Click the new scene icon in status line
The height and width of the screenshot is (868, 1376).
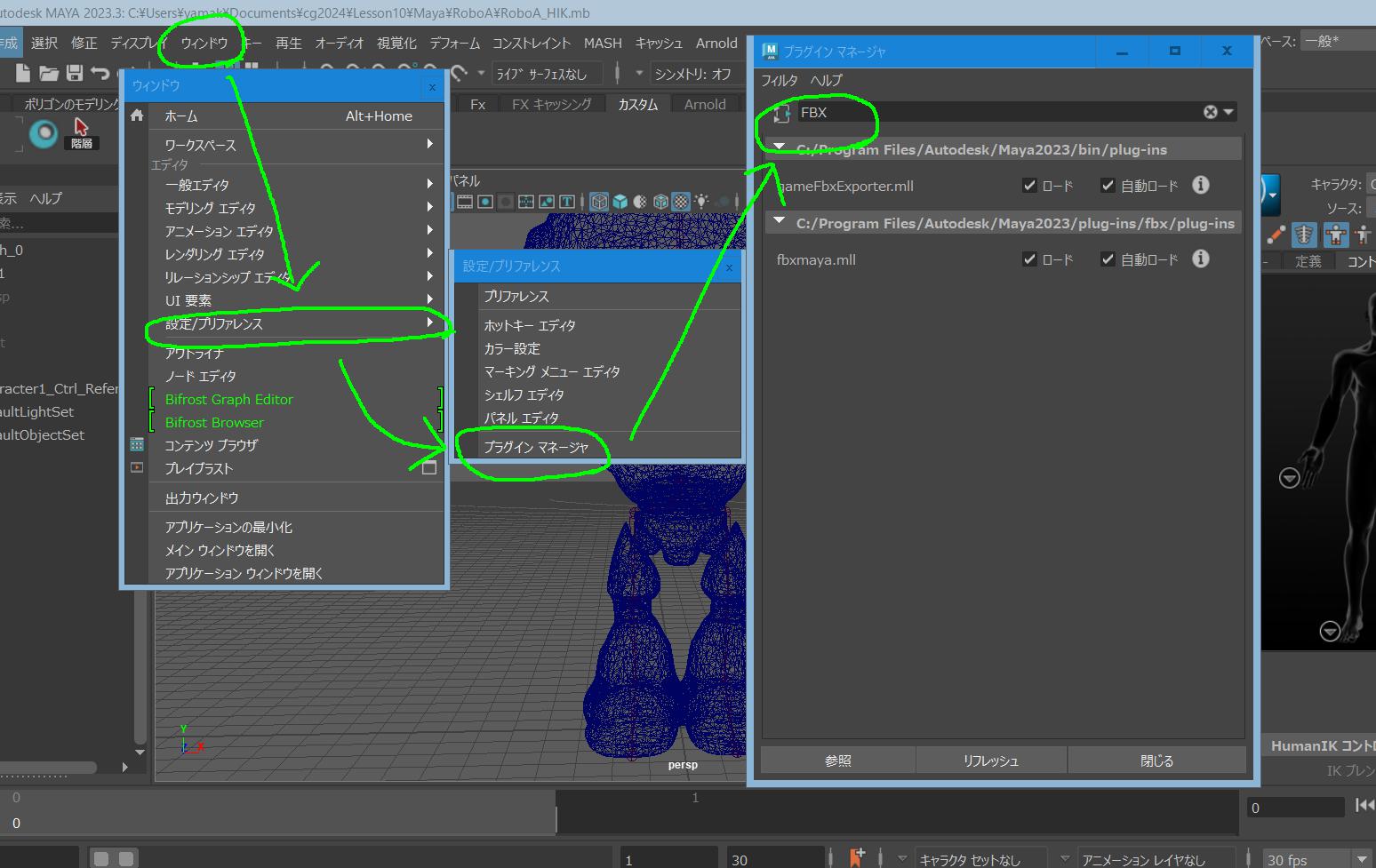[x=23, y=74]
